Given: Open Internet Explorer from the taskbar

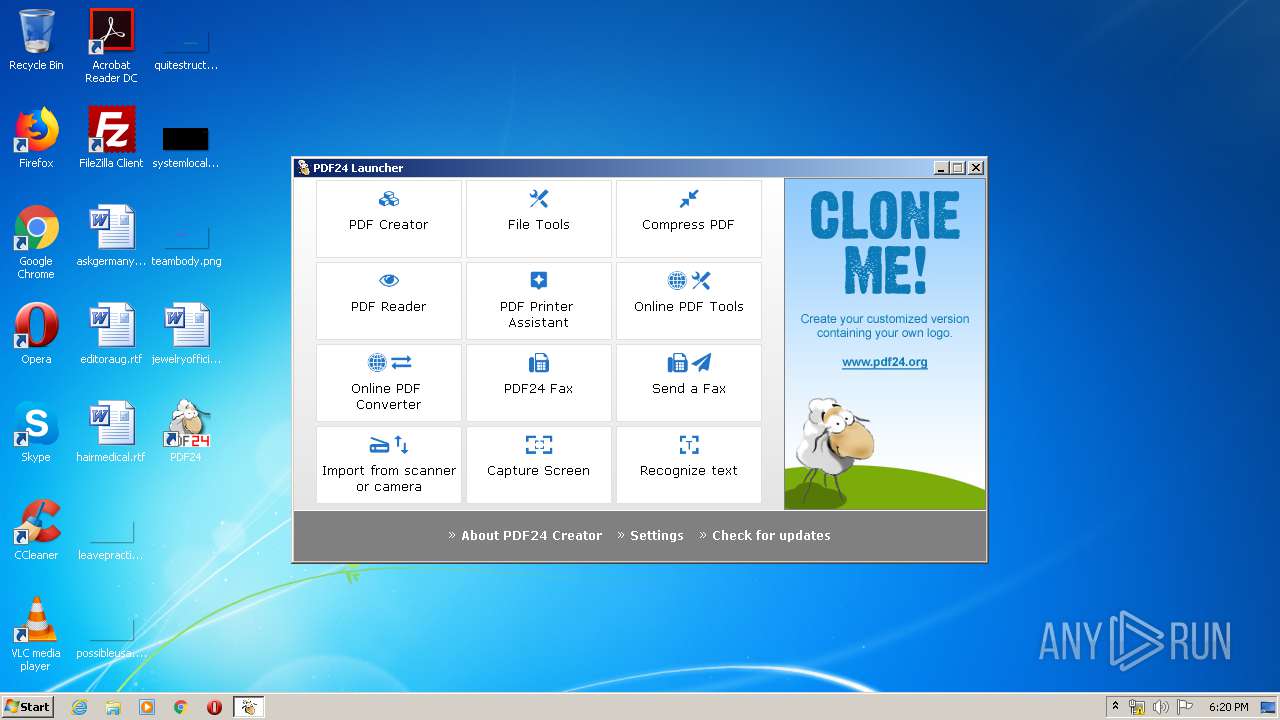Looking at the screenshot, I should [80, 707].
